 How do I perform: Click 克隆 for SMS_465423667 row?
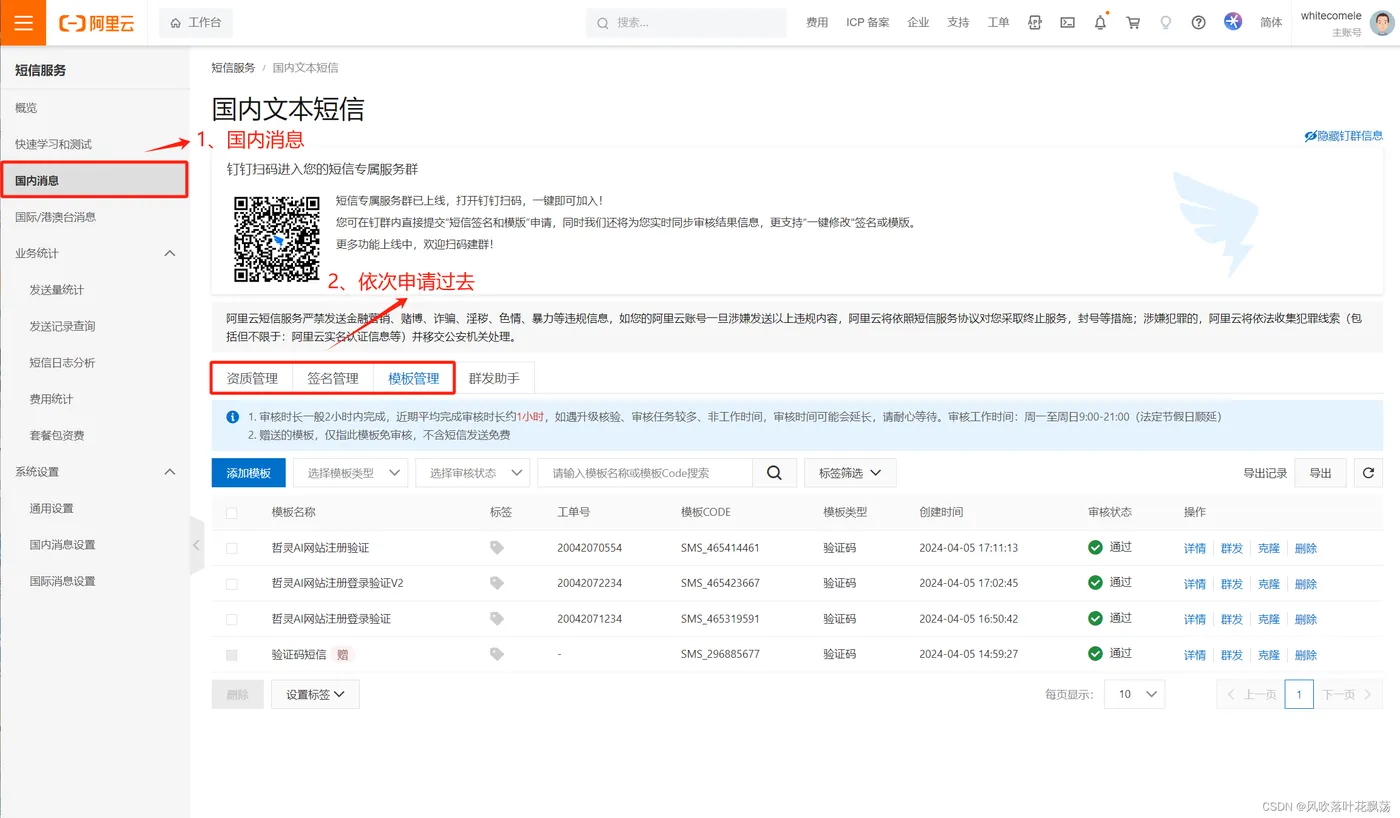pos(1269,584)
